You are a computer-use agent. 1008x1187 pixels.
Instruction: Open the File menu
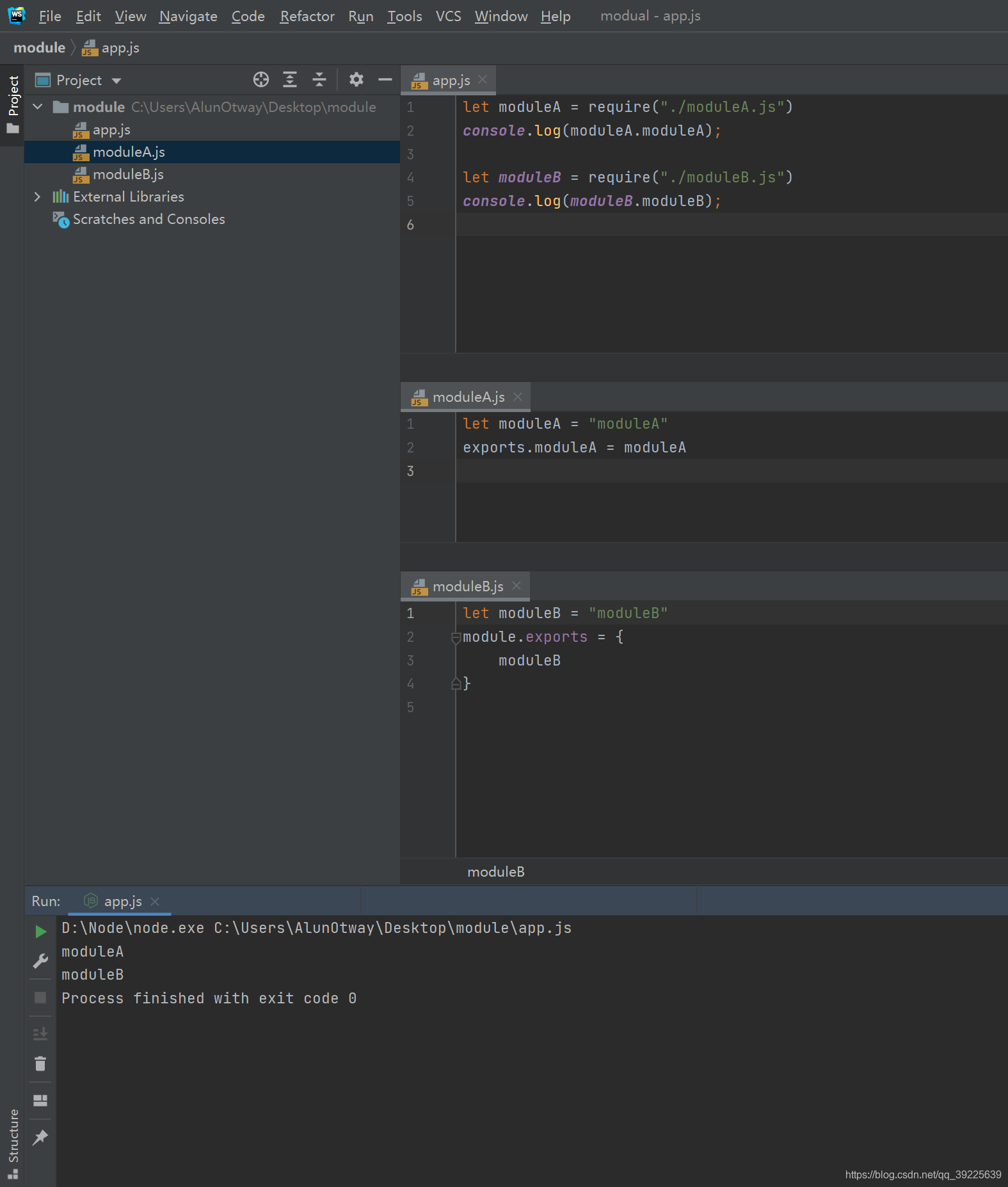(50, 16)
